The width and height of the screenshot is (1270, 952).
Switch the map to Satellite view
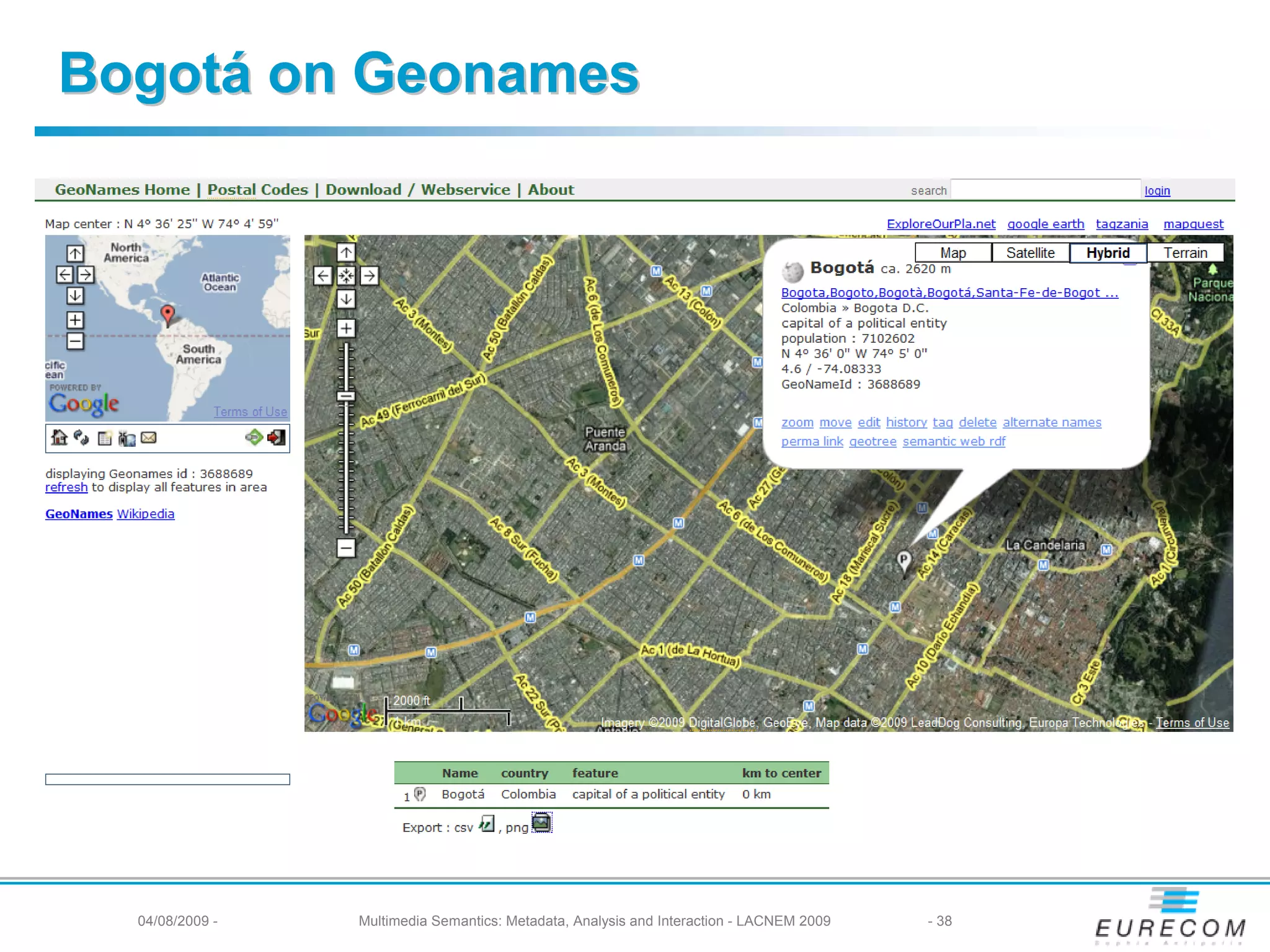point(1031,253)
